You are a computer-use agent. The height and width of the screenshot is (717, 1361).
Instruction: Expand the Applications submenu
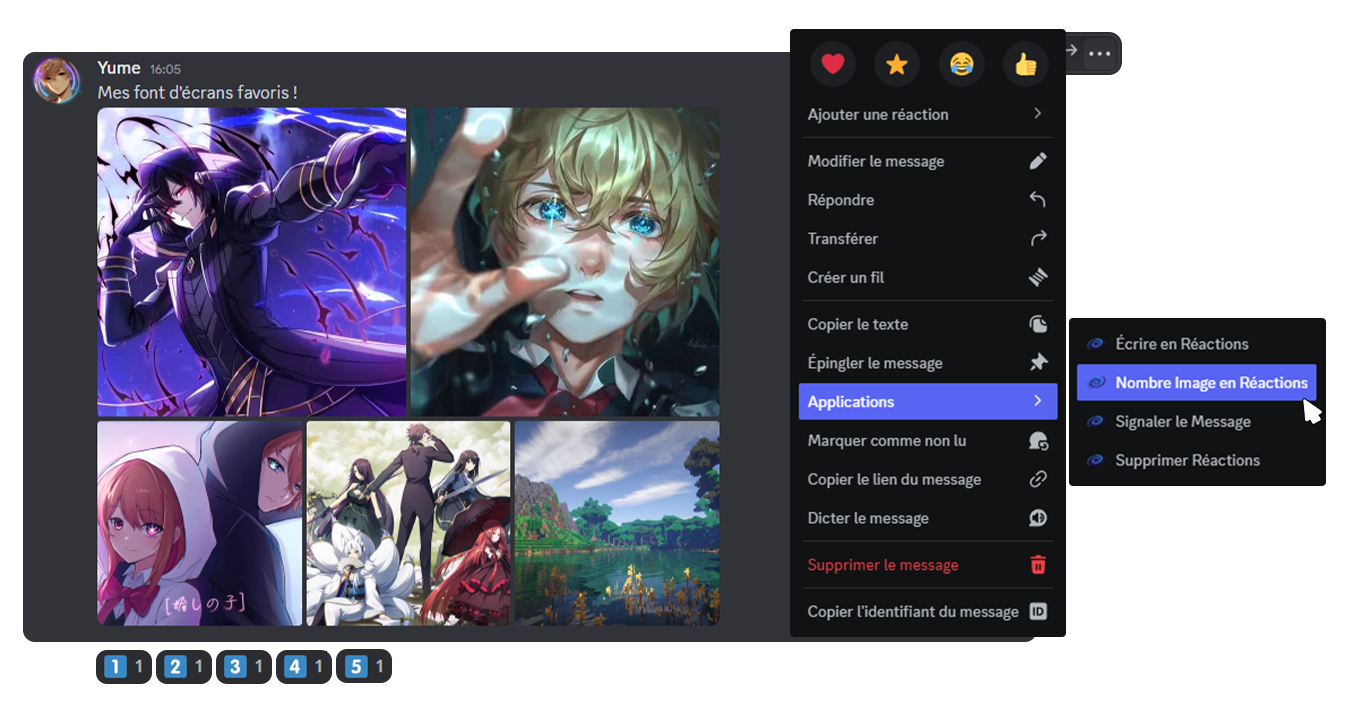pyautogui.click(x=927, y=401)
